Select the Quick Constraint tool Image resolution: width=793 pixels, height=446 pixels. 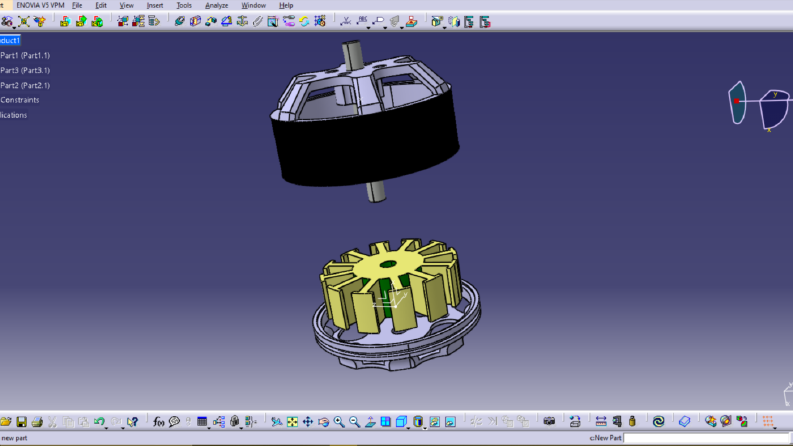point(273,21)
